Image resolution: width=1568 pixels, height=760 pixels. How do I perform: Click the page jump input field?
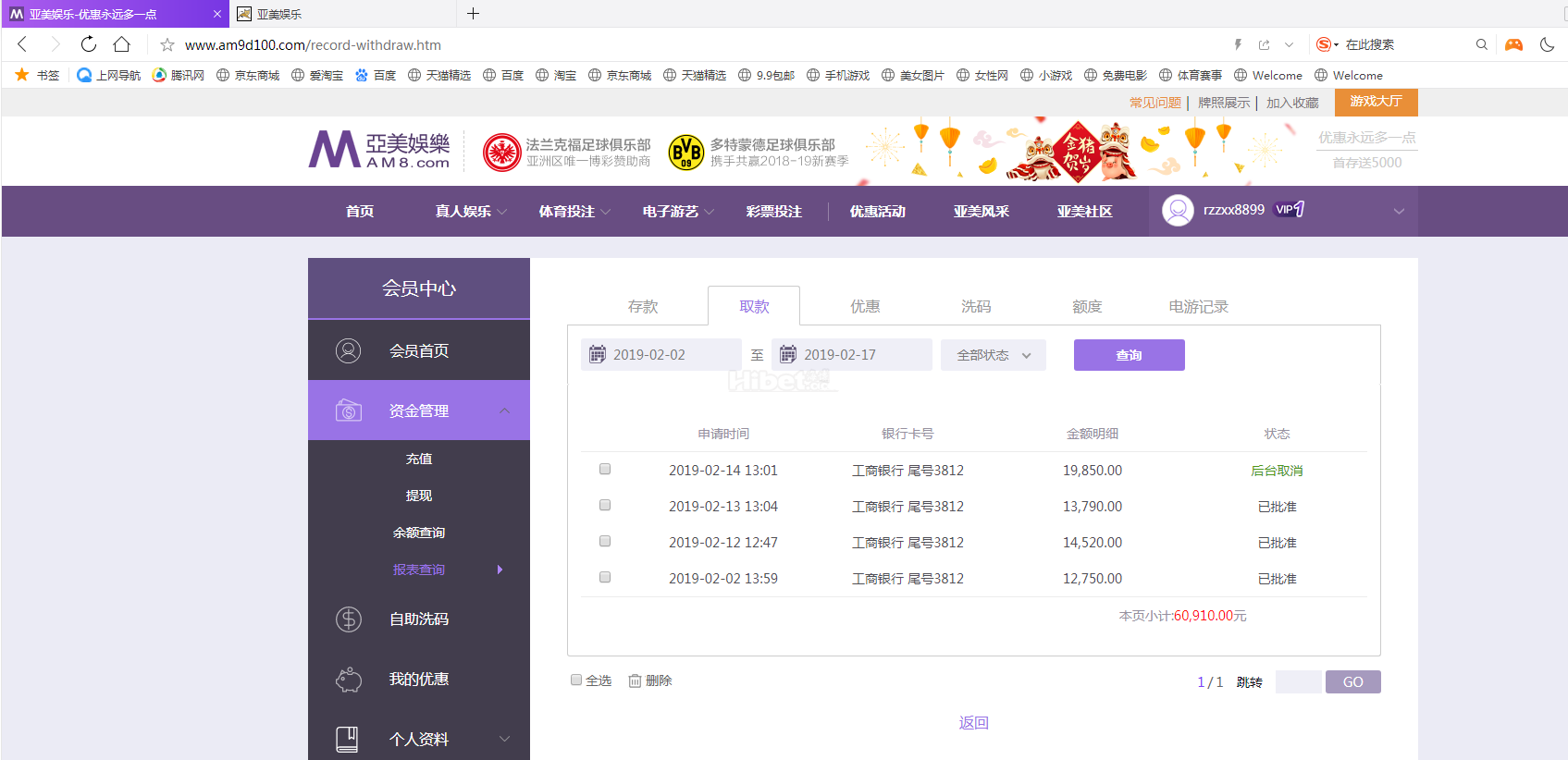pyautogui.click(x=1298, y=682)
